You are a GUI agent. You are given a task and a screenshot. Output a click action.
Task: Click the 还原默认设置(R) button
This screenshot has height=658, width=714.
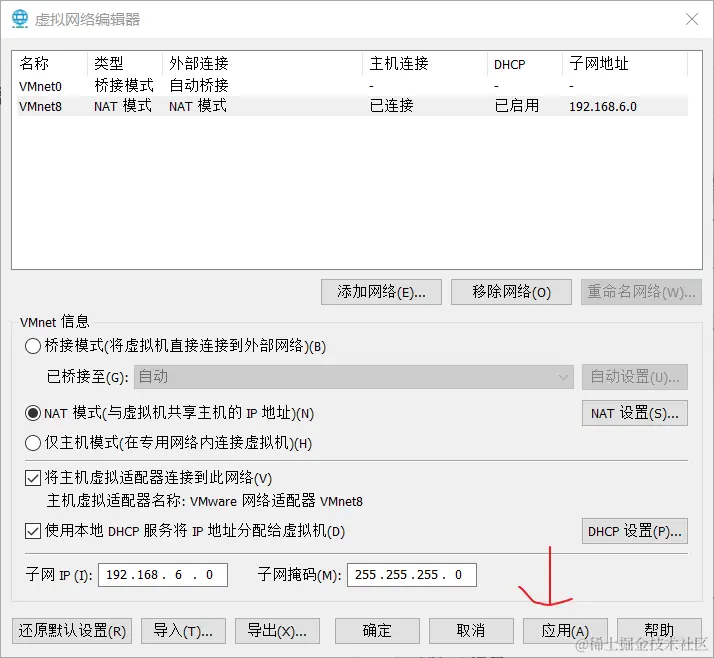click(72, 631)
